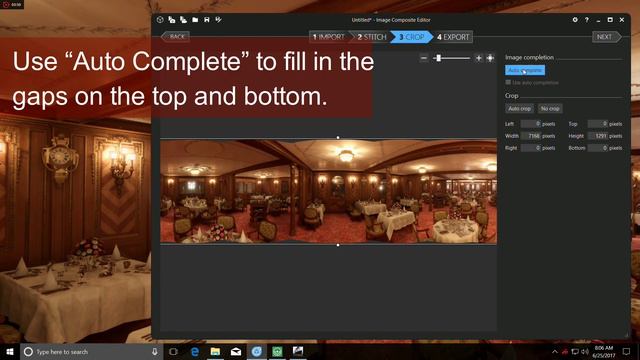640x360 pixels.
Task: Click the new panorama from video icon
Action: (184, 20)
